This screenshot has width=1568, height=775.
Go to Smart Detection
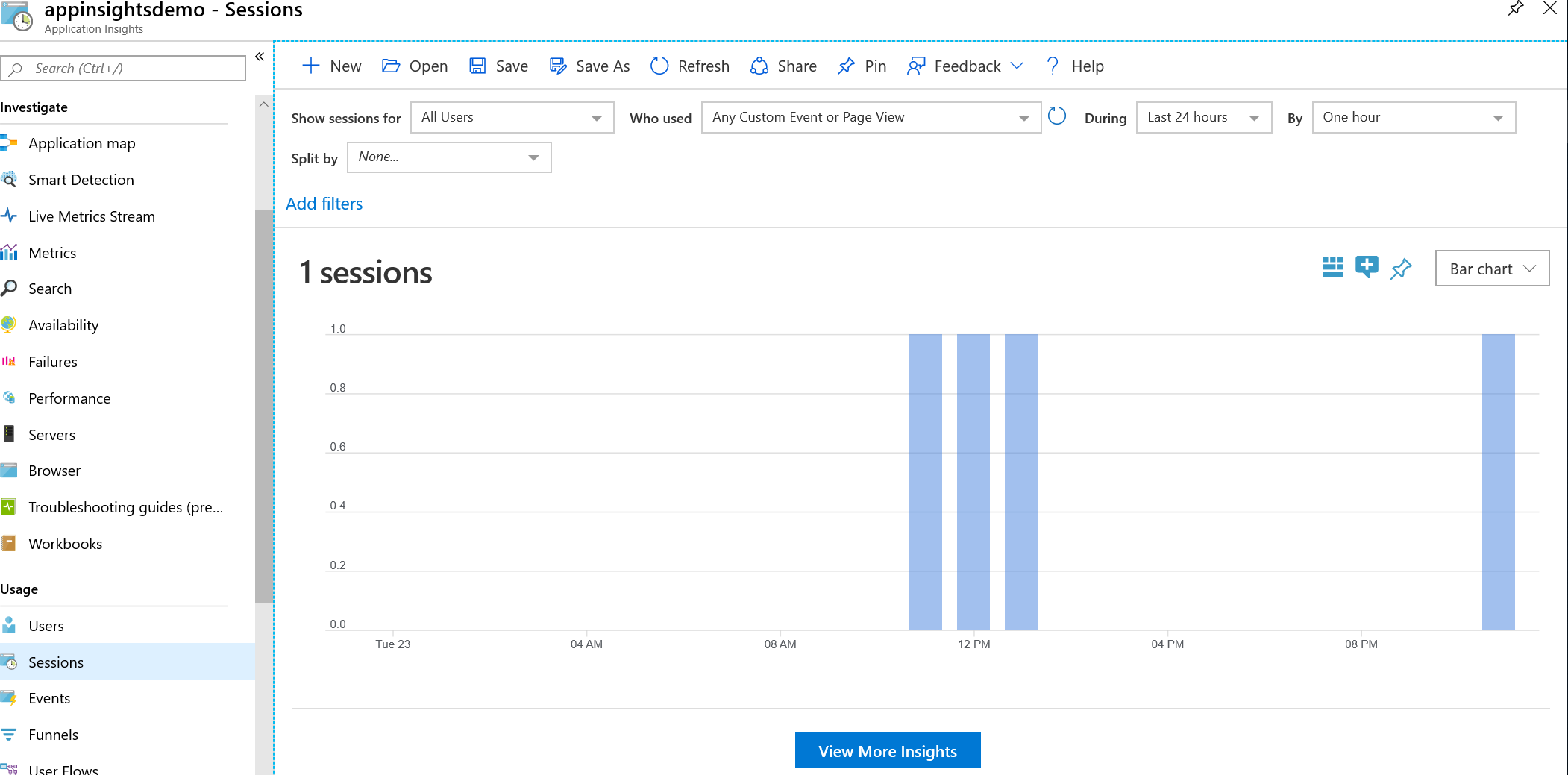click(81, 180)
